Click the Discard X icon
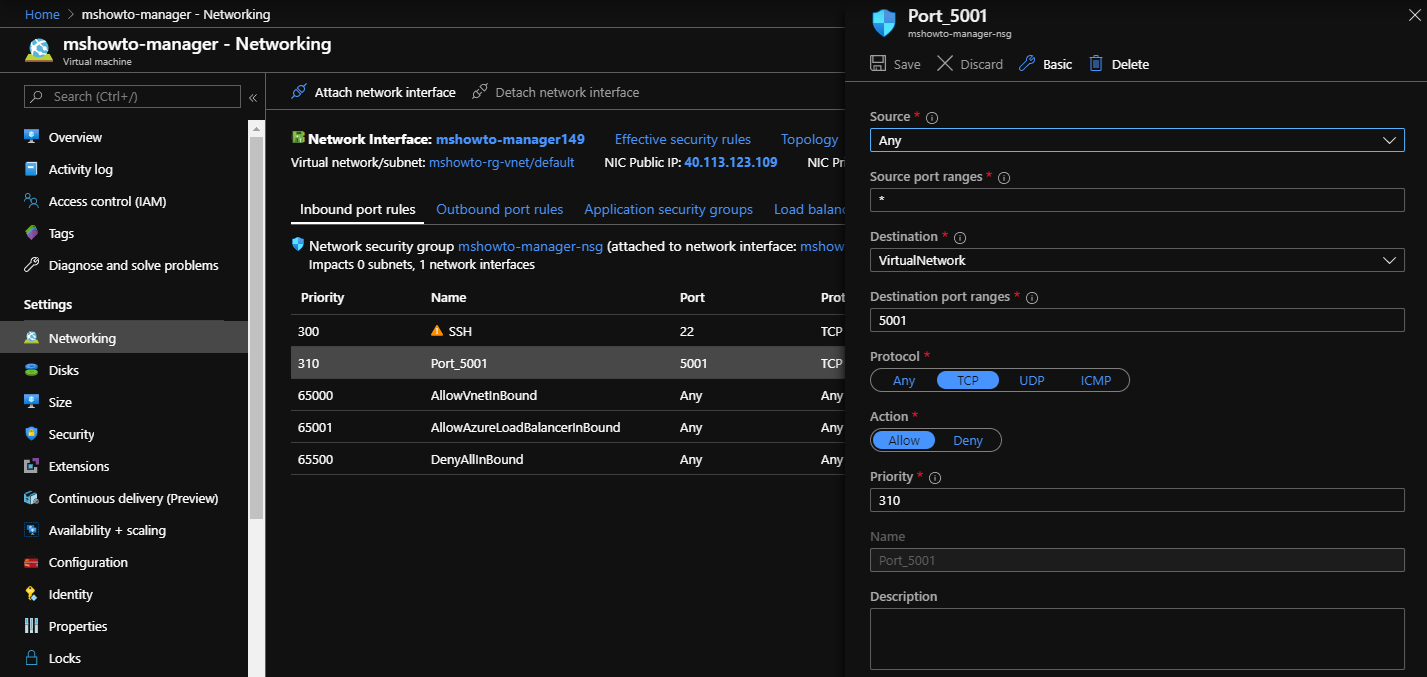The image size is (1427, 677). tap(945, 64)
